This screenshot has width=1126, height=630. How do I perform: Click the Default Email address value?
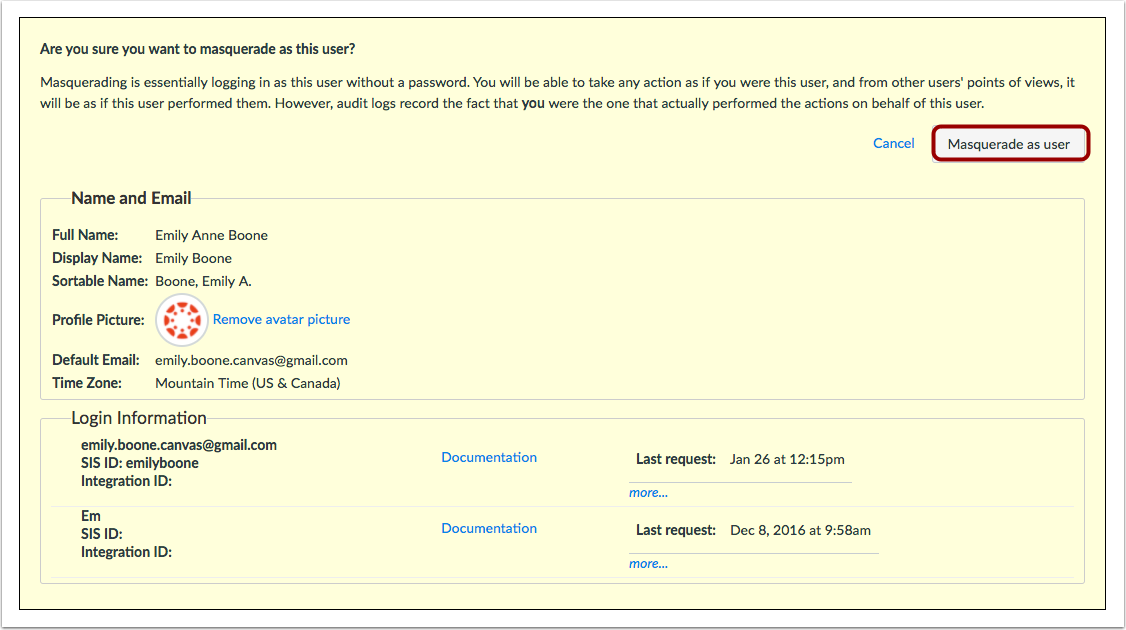coord(251,360)
